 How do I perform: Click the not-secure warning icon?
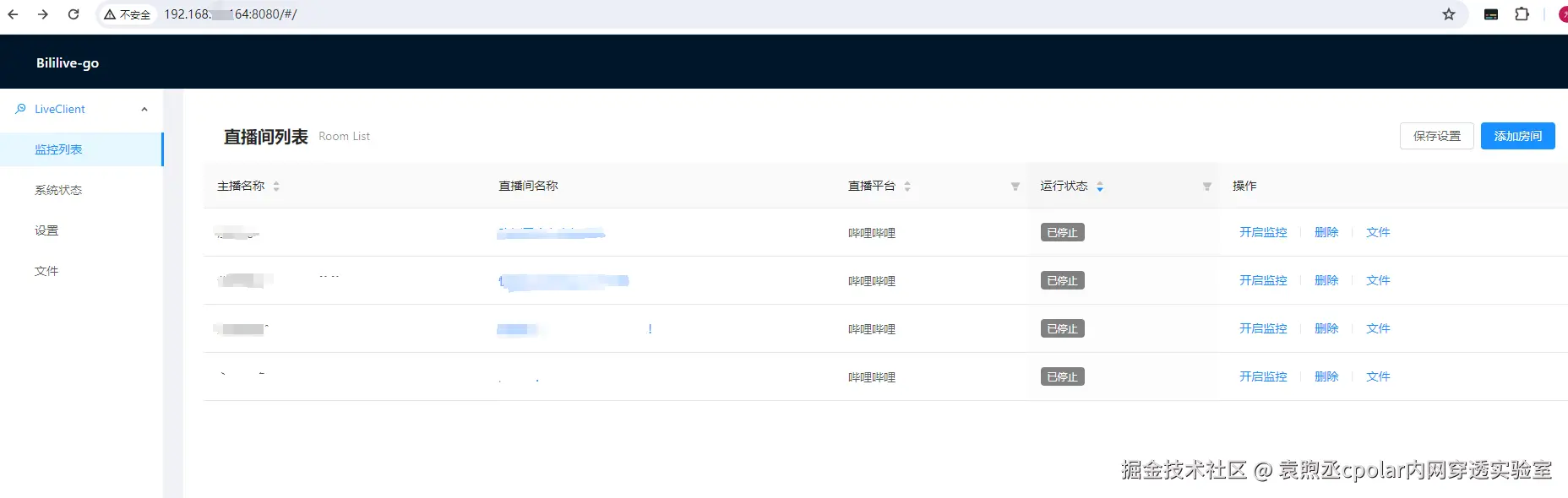(x=110, y=14)
